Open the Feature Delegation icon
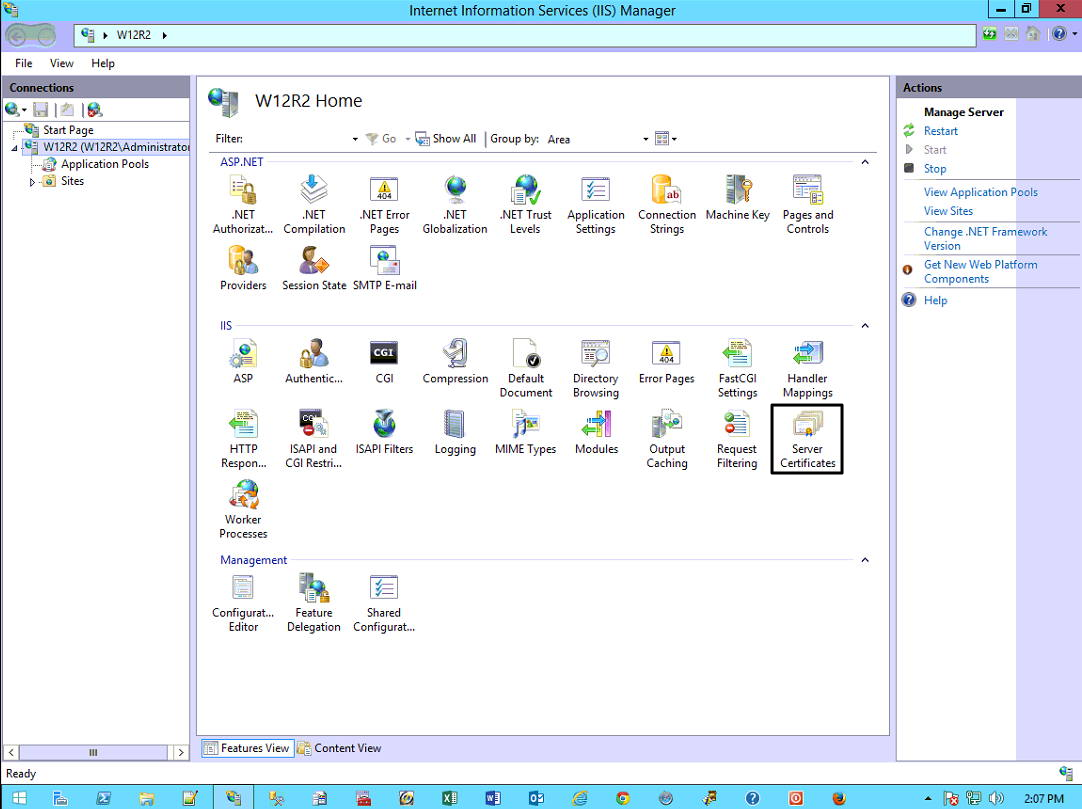Image resolution: width=1082 pixels, height=809 pixels. tap(314, 602)
